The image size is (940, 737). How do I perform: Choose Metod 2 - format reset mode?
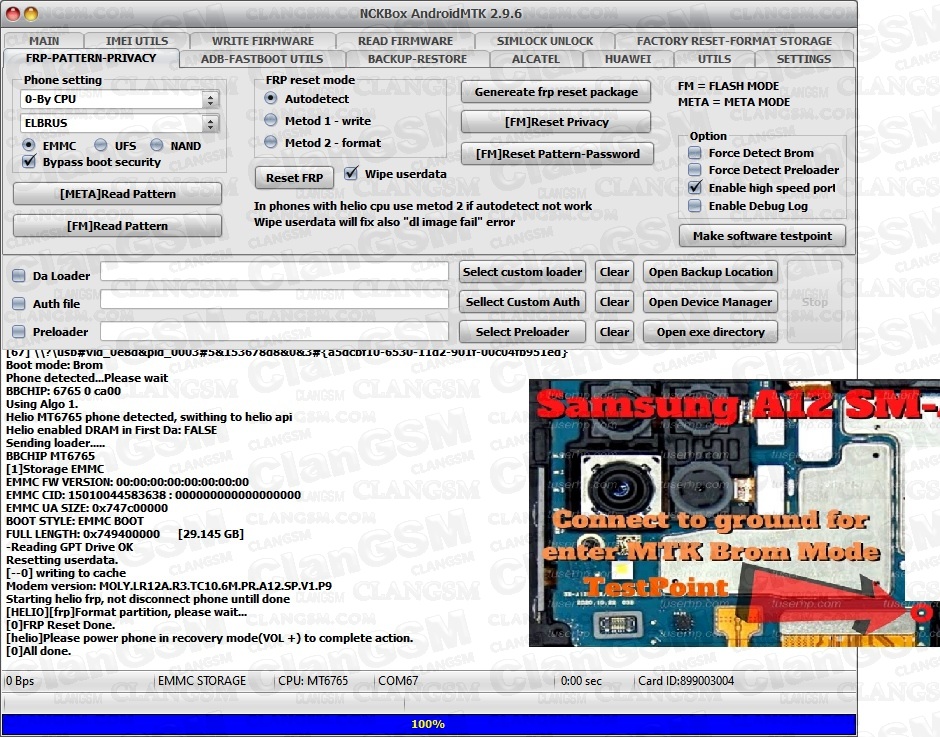(x=271, y=143)
